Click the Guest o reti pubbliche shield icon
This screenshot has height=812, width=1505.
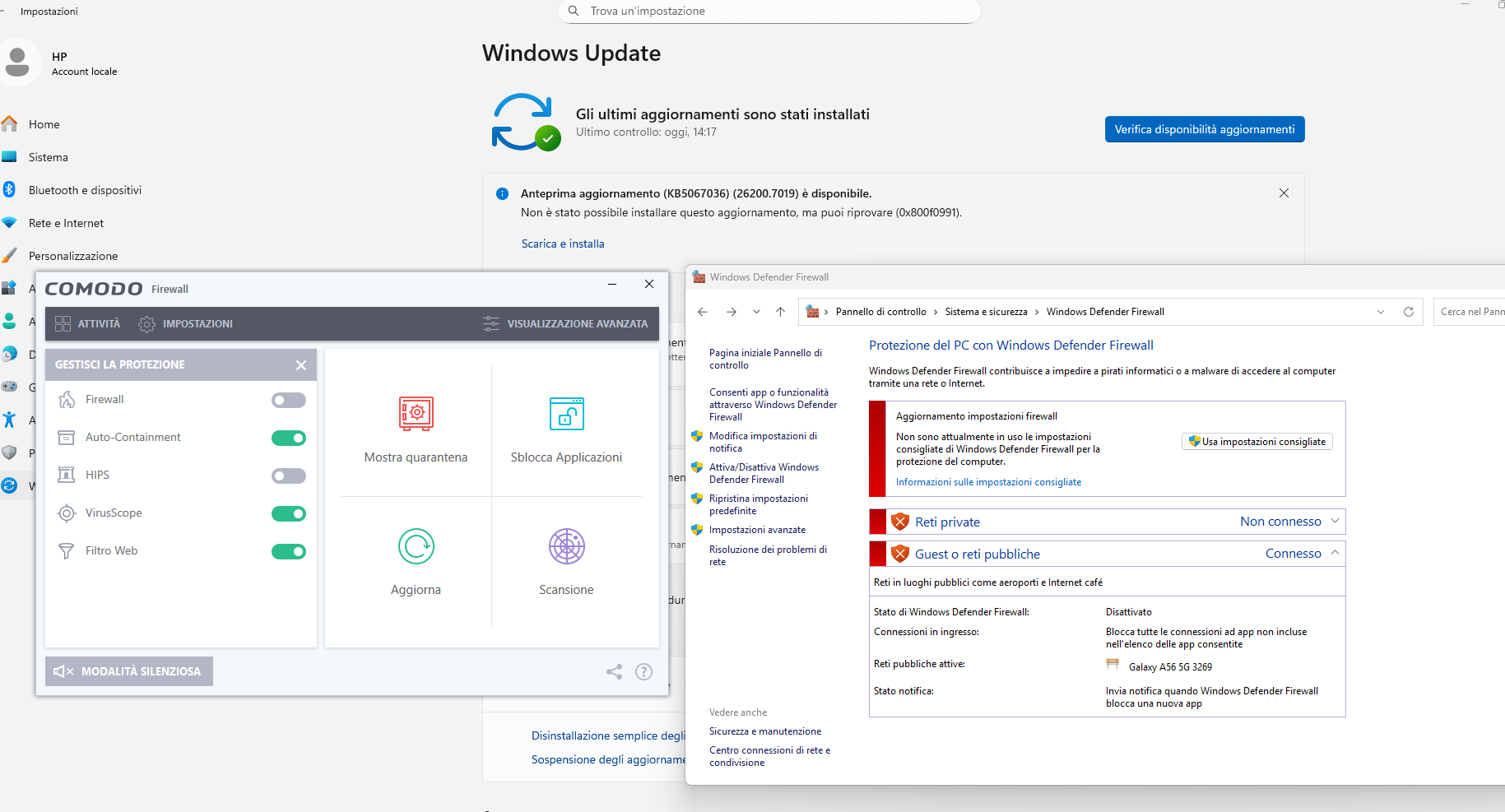[x=900, y=554]
